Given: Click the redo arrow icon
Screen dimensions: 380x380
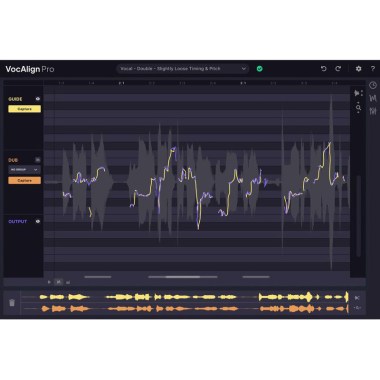Looking at the screenshot, I should pos(338,69).
